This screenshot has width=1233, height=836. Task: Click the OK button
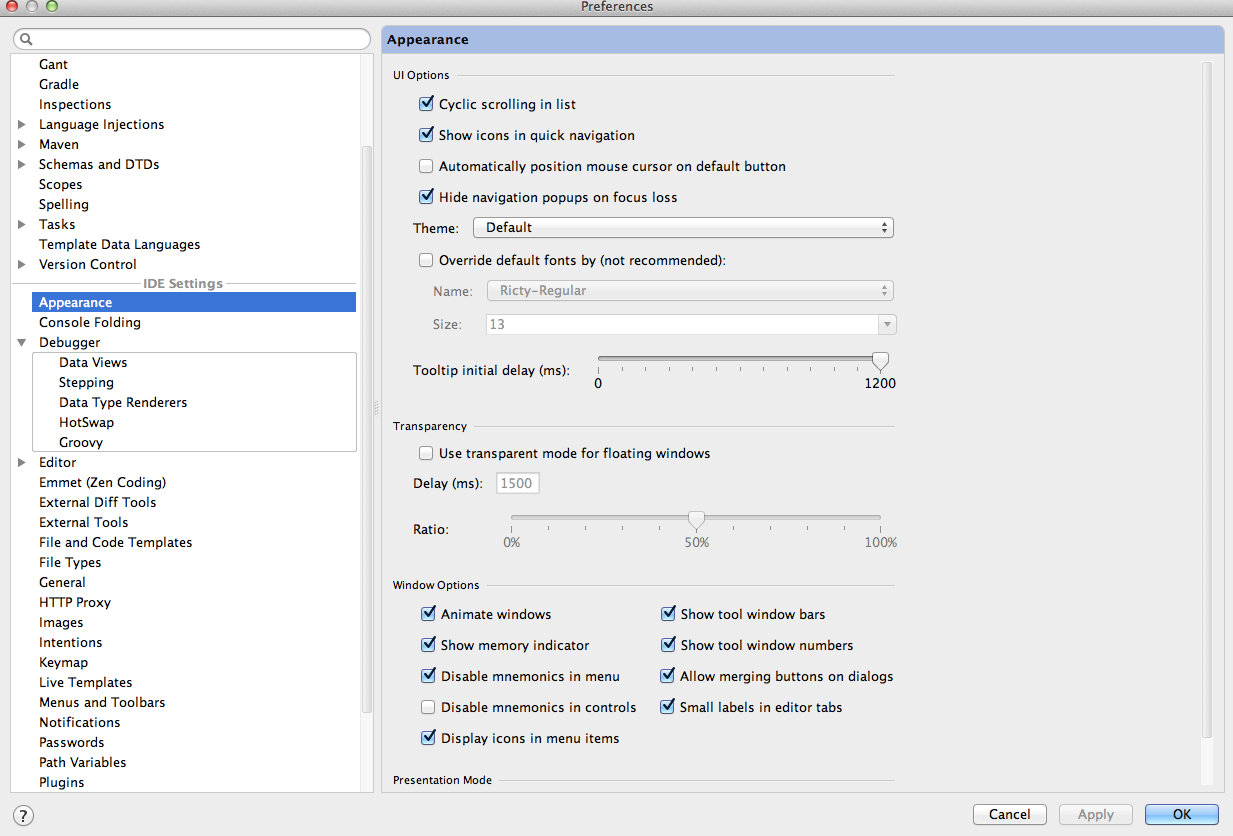1181,814
